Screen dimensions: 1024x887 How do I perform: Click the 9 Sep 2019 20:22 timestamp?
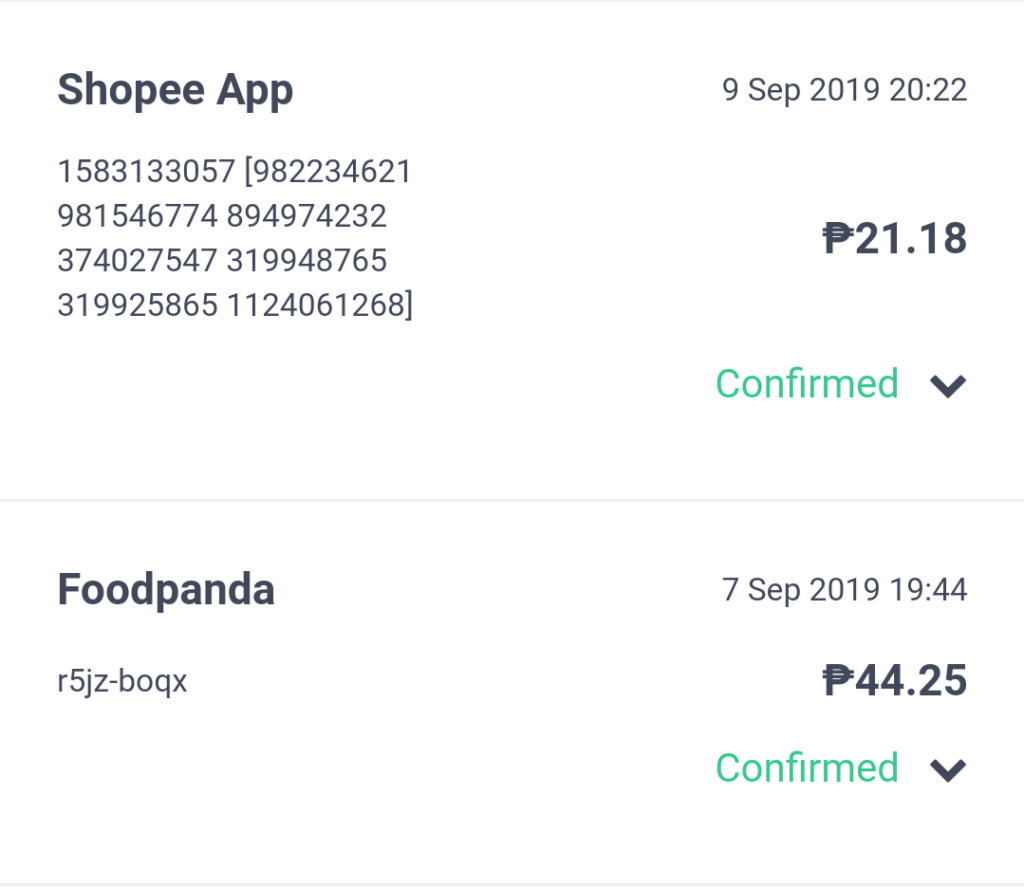tap(844, 90)
